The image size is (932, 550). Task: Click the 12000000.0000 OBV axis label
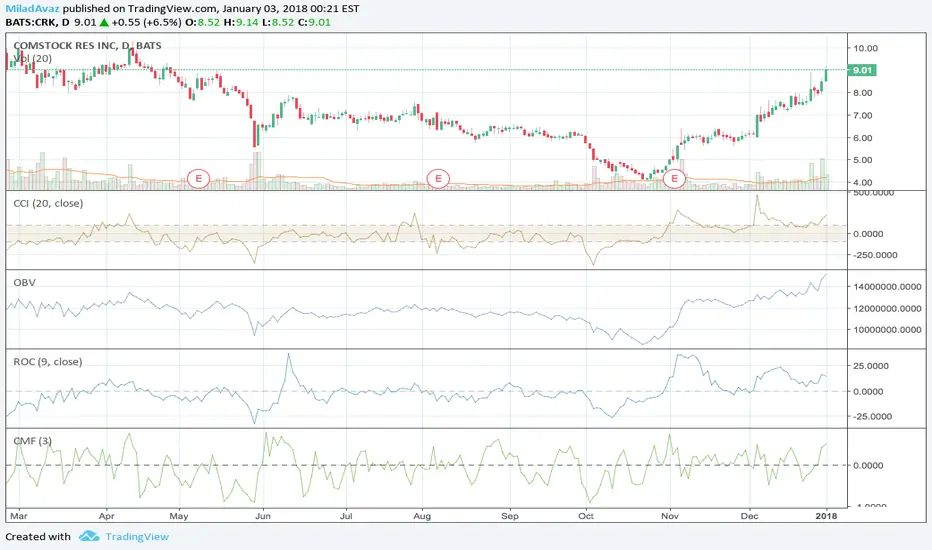[887, 309]
